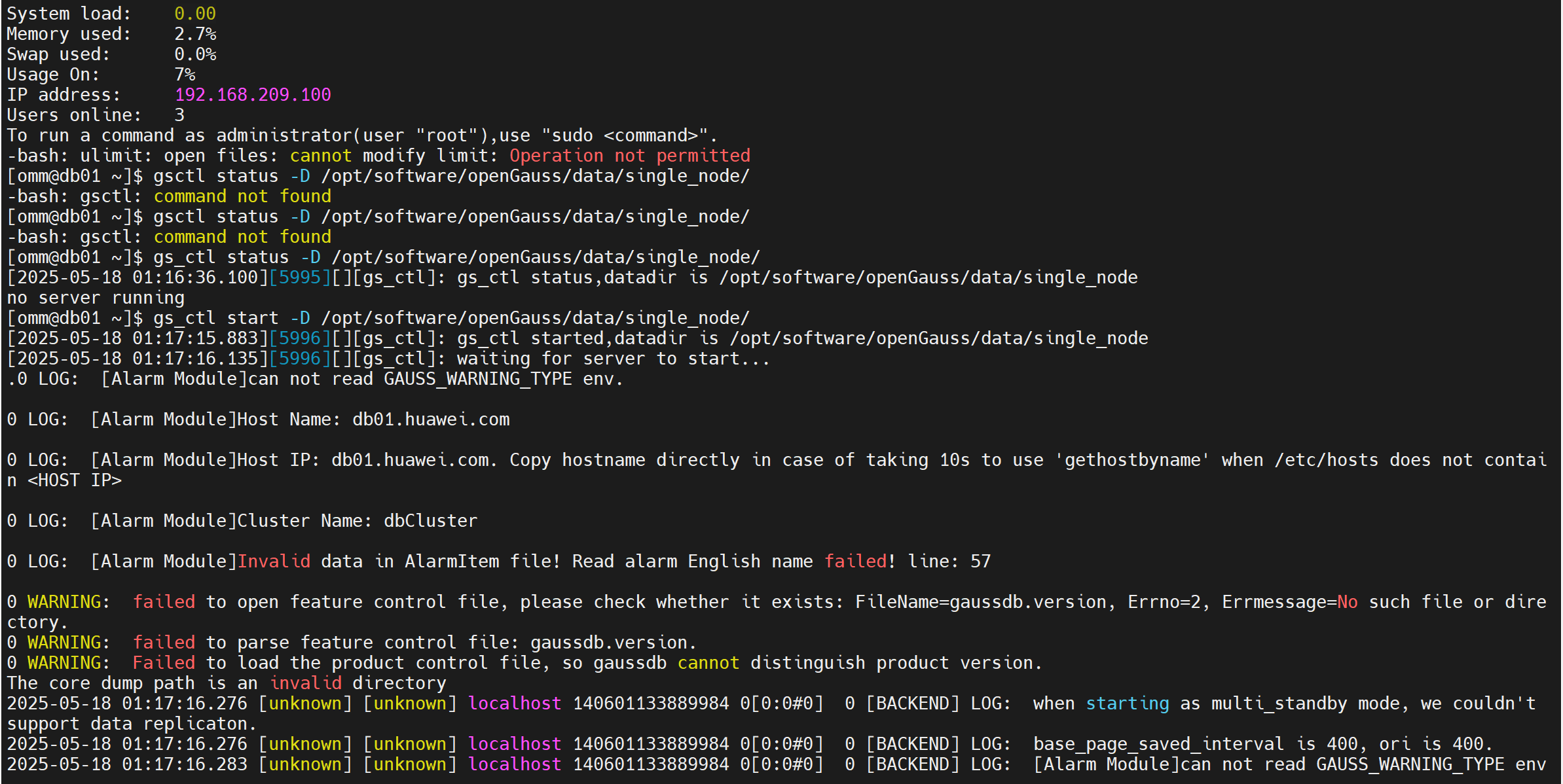Click the hostname db01.huawei.com in Host Name line
Viewport: 1563px width, 784px height.
tap(430, 419)
